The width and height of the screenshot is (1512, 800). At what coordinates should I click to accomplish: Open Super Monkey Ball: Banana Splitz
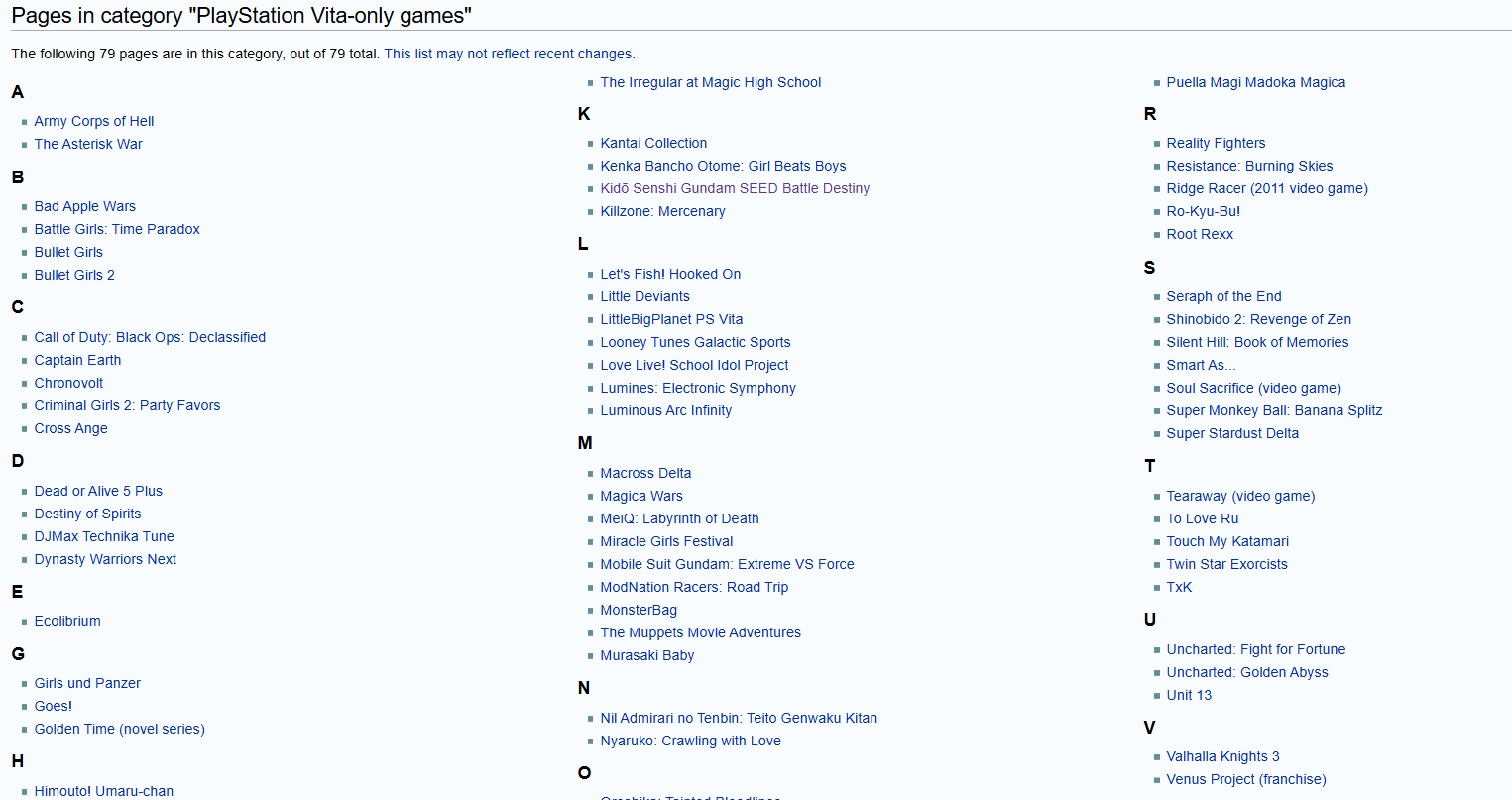pos(1274,410)
